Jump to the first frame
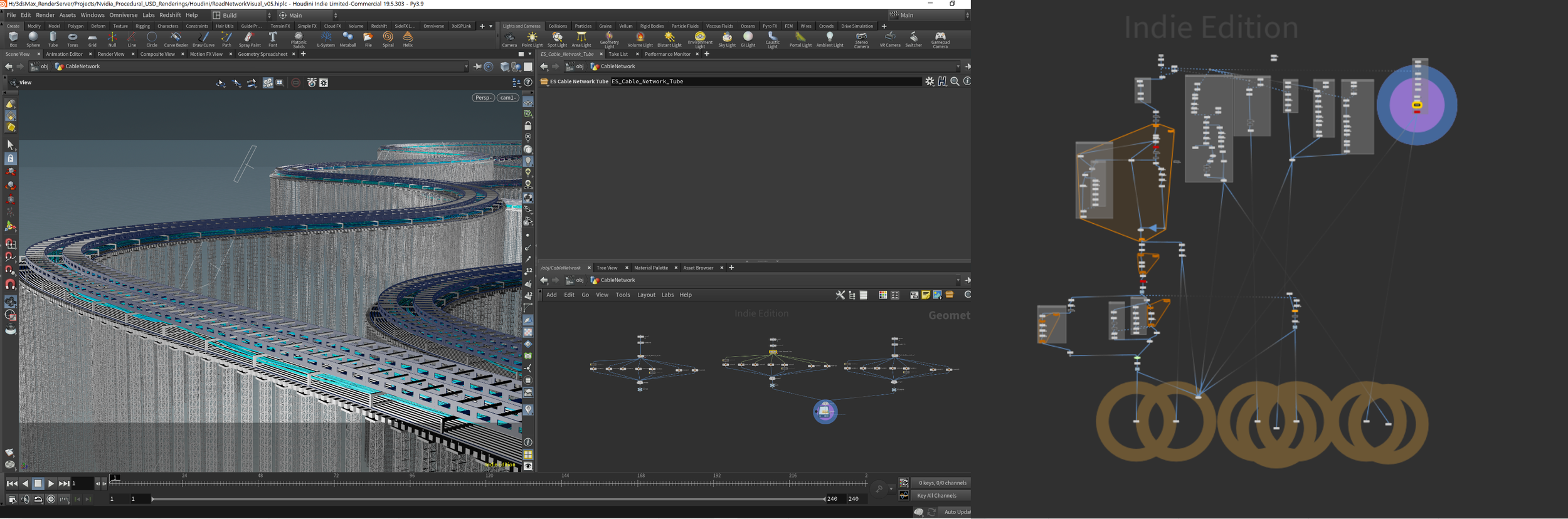Screen dimensions: 1568x519 click(12, 483)
